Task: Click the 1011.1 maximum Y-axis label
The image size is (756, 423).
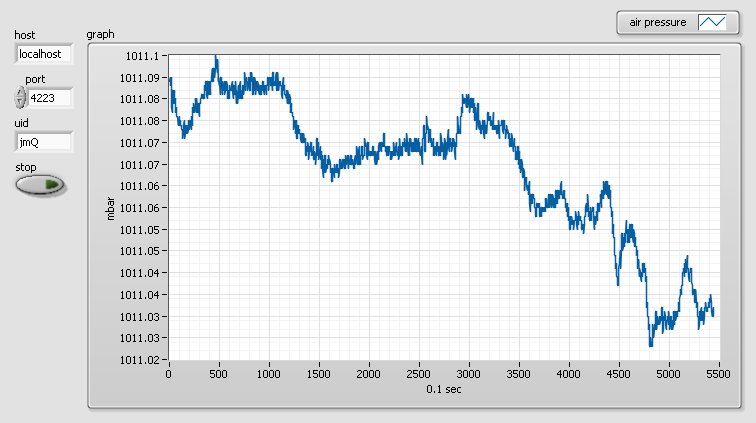Action: point(142,56)
